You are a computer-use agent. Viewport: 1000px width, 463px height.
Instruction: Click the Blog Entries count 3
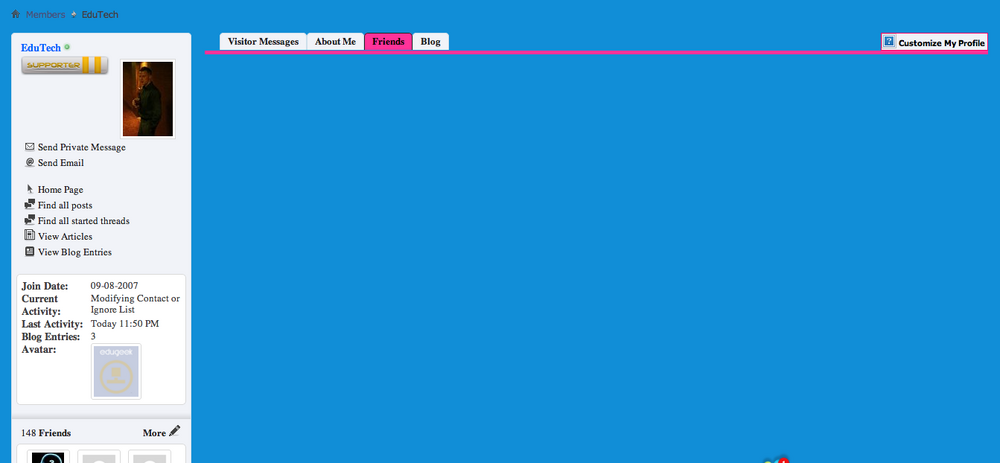click(93, 336)
